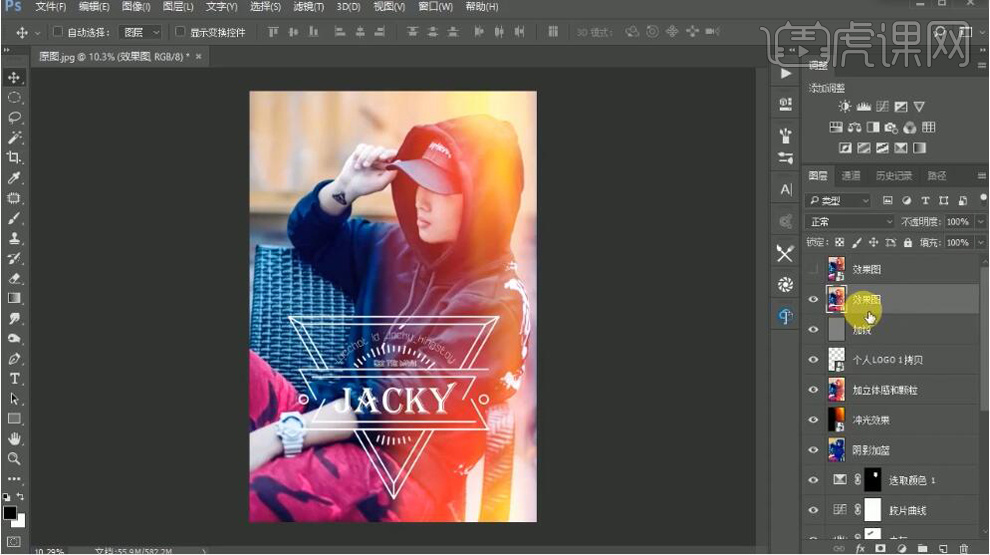Add a Curves adjustment

point(882,107)
